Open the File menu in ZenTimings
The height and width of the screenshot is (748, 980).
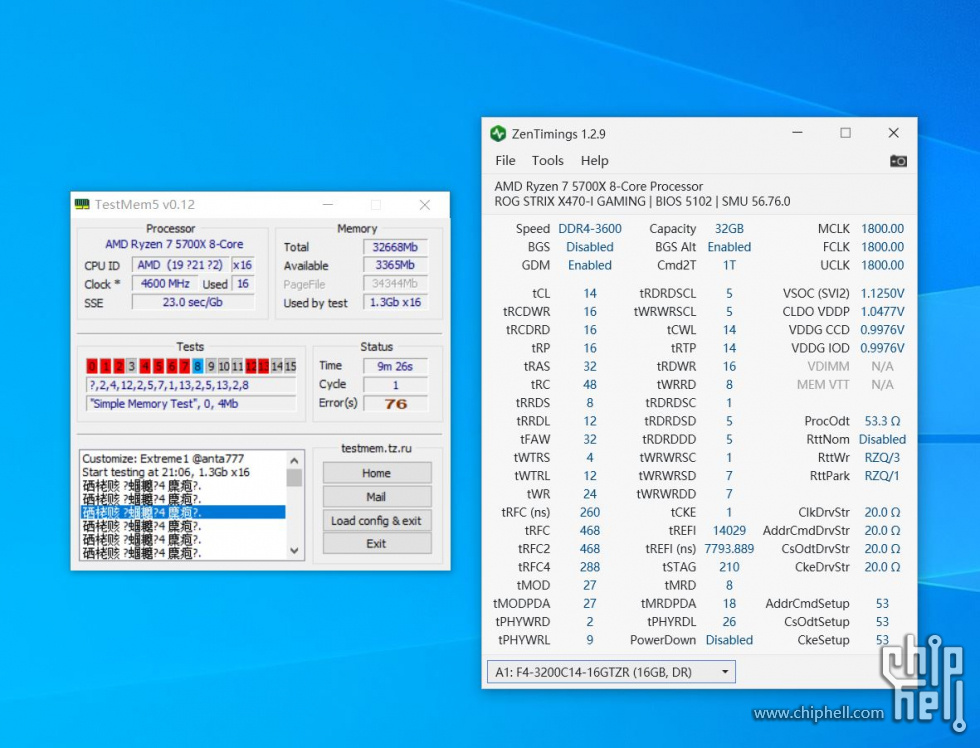pos(505,161)
